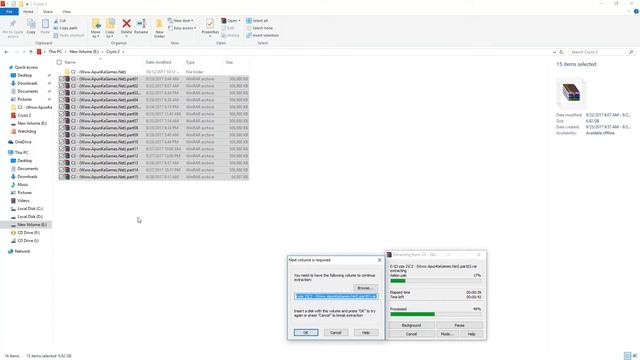
Task: Click the volume path input field
Action: 336,296
